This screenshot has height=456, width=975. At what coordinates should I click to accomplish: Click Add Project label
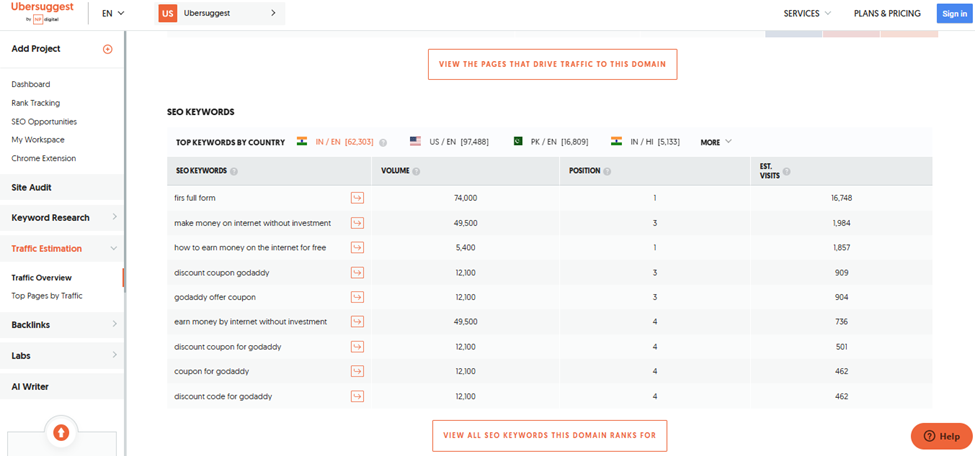[x=36, y=49]
